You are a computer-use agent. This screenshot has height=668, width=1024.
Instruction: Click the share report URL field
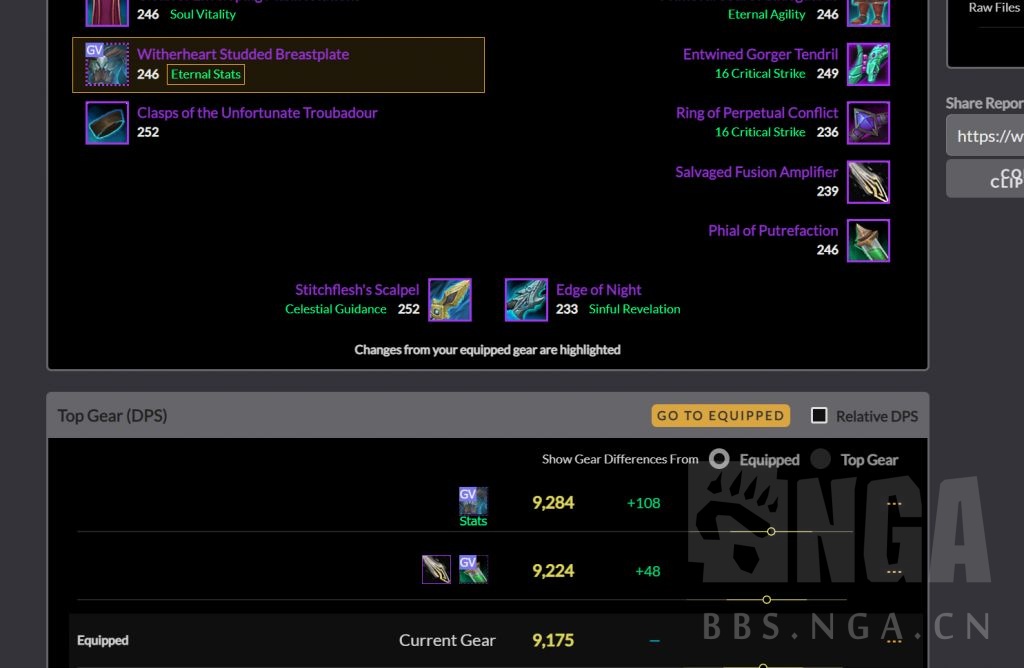(985, 135)
